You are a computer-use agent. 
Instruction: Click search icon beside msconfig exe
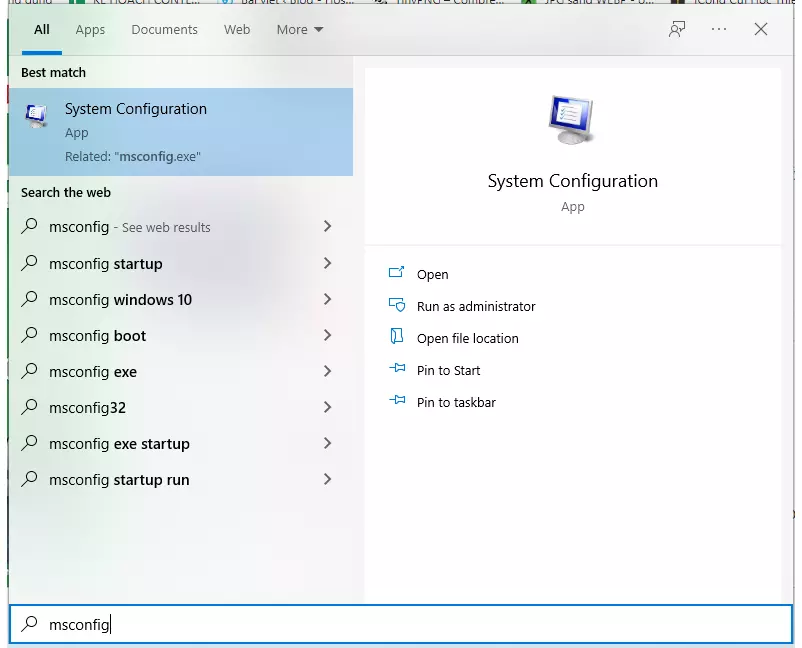click(x=30, y=371)
